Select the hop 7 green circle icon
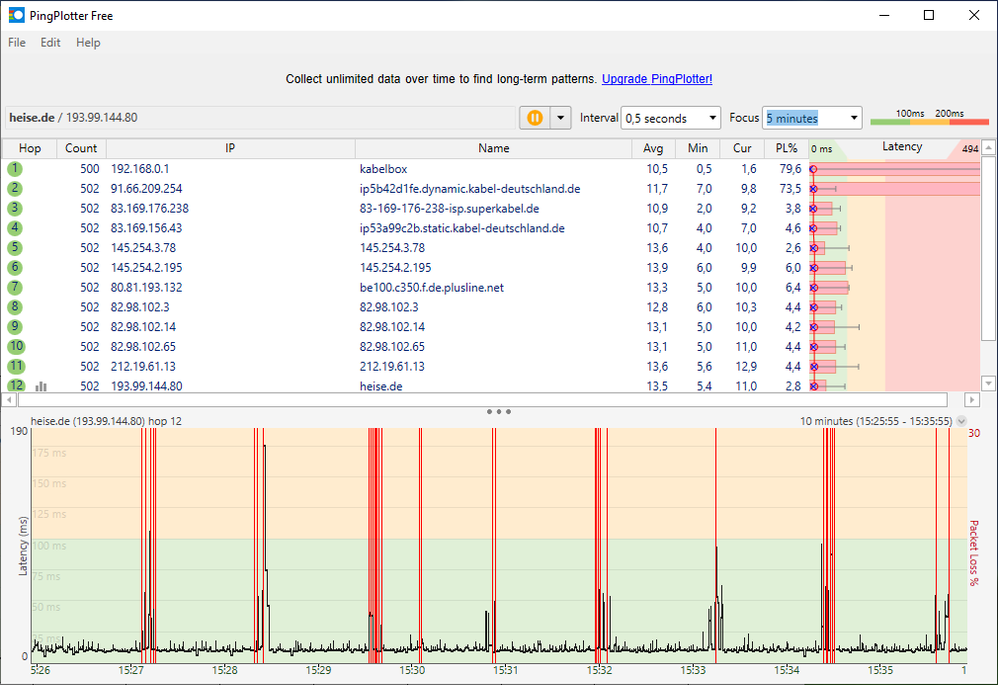998x685 pixels. pyautogui.click(x=15, y=287)
